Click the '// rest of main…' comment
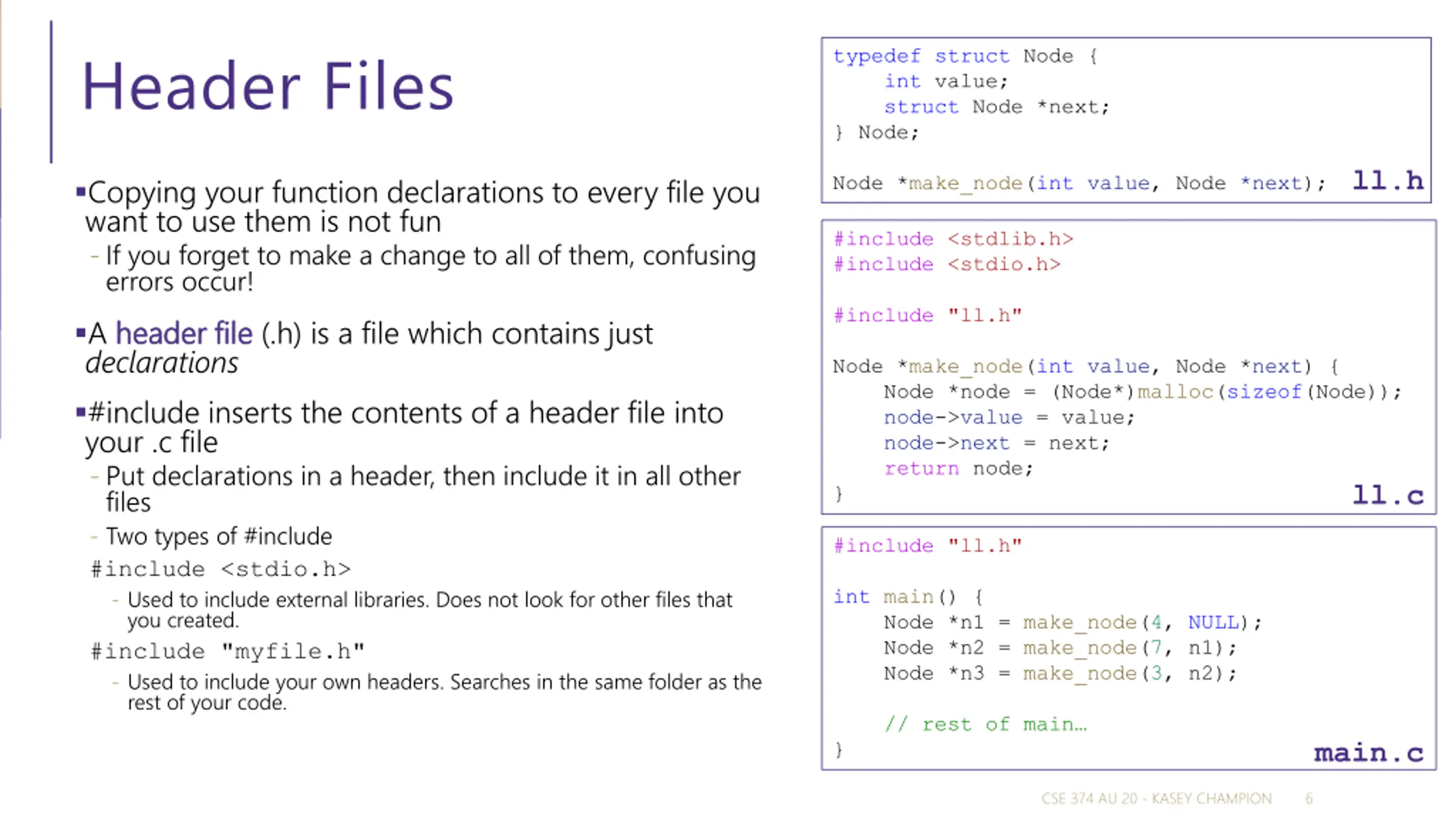 coord(986,725)
